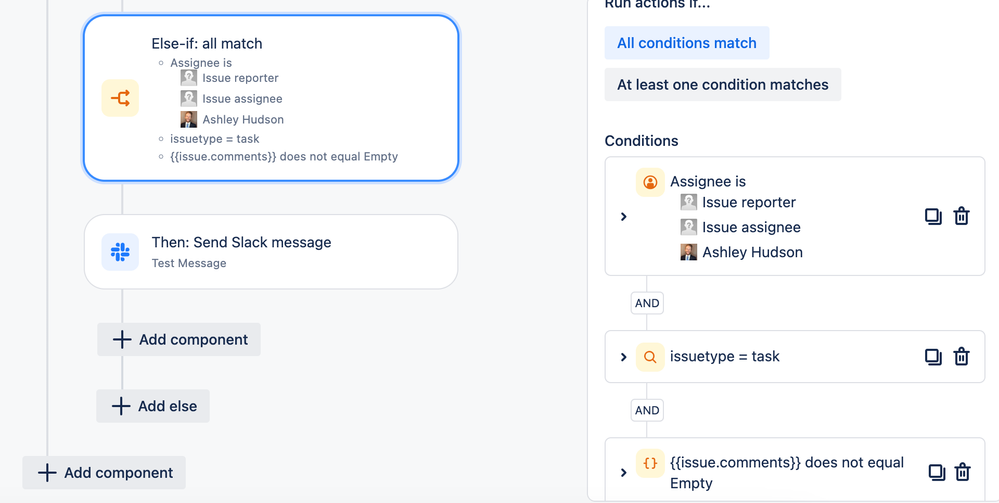Click the Slack logo icon
The width and height of the screenshot is (999, 503).
coord(120,252)
